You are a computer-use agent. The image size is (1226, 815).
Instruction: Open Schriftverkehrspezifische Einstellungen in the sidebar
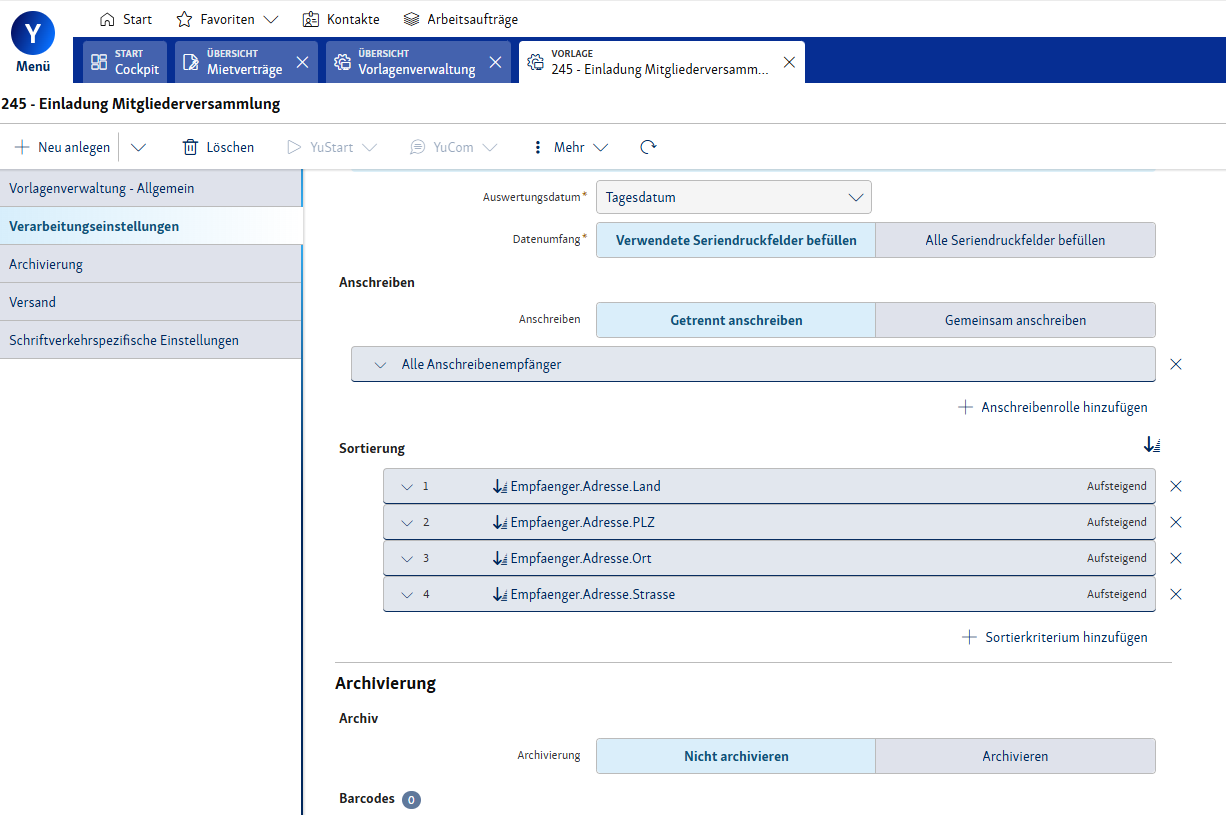click(124, 340)
